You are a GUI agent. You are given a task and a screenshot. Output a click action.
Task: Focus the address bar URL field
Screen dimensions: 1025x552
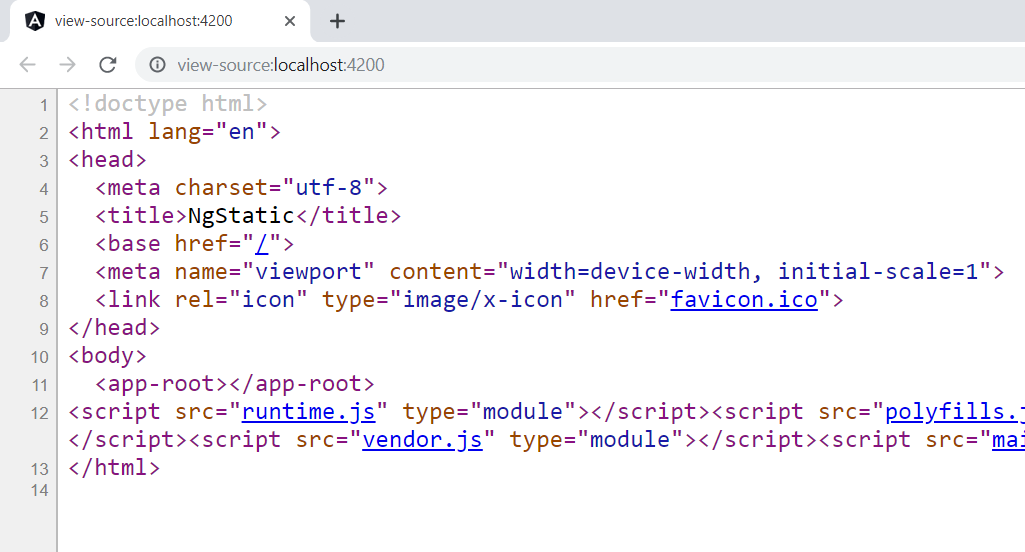500,65
